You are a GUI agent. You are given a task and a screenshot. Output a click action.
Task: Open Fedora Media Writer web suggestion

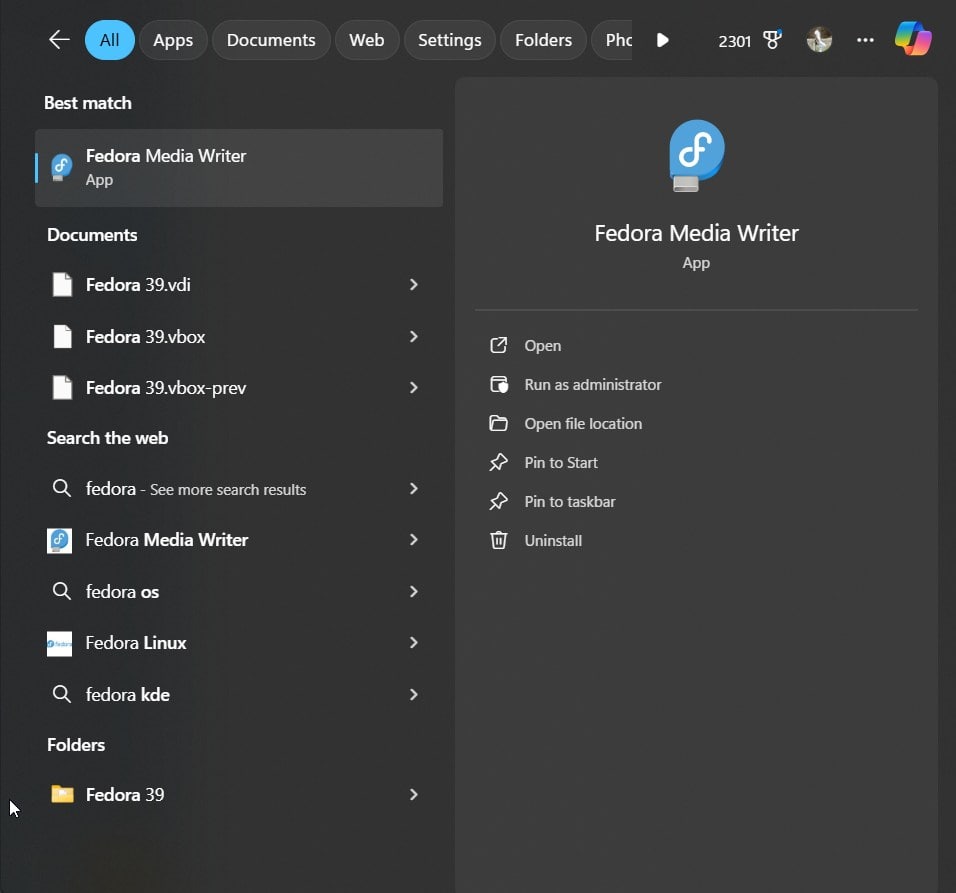[x=239, y=540]
